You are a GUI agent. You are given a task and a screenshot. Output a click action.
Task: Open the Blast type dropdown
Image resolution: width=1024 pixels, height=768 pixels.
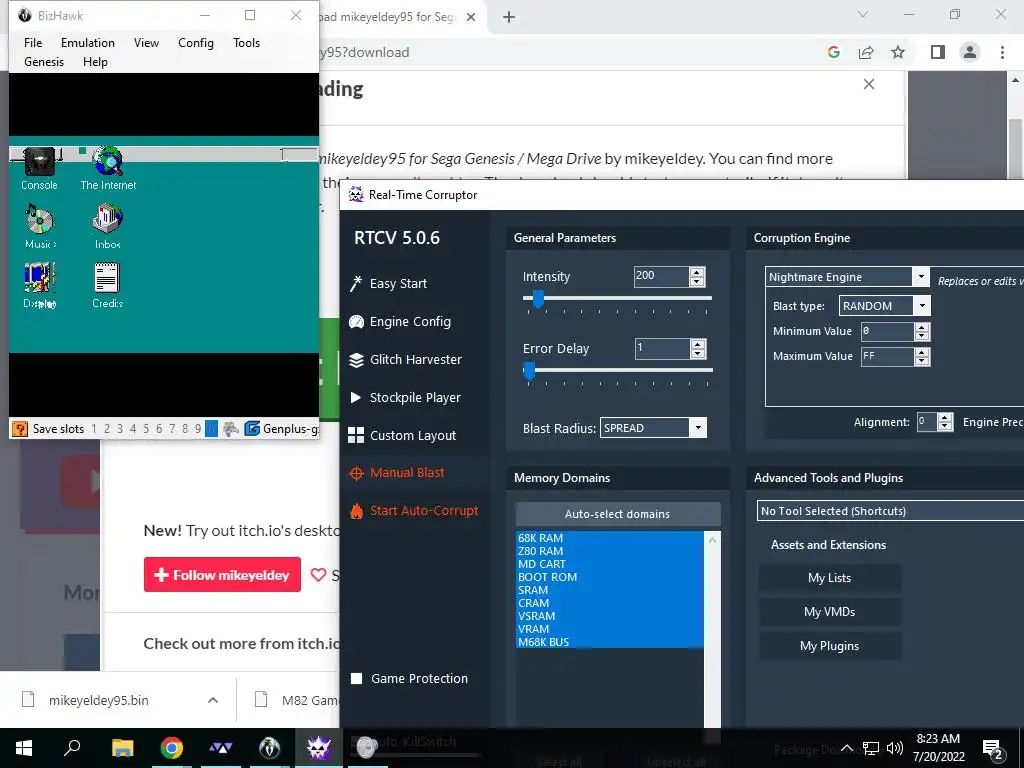[x=922, y=306]
